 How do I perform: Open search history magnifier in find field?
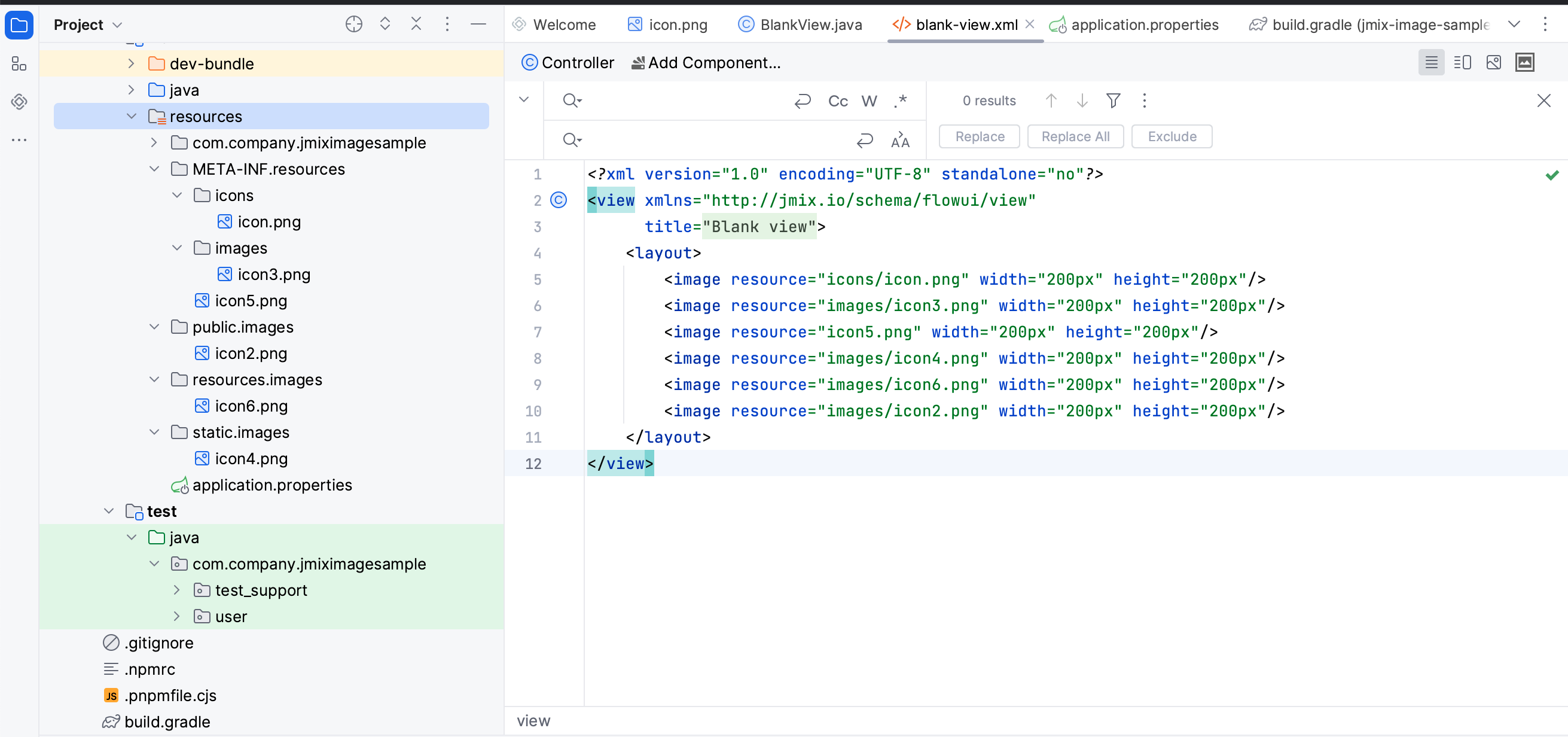(572, 100)
